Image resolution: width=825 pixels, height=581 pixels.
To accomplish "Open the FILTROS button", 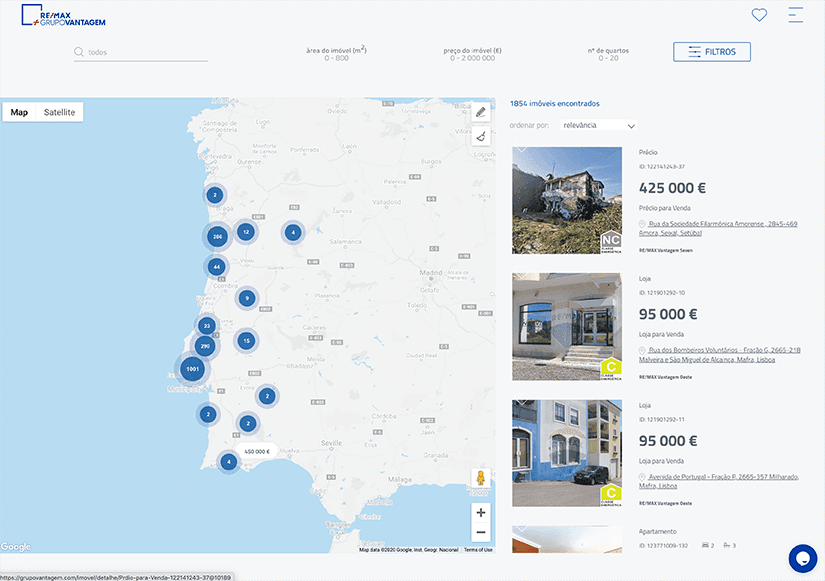I will (x=713, y=51).
